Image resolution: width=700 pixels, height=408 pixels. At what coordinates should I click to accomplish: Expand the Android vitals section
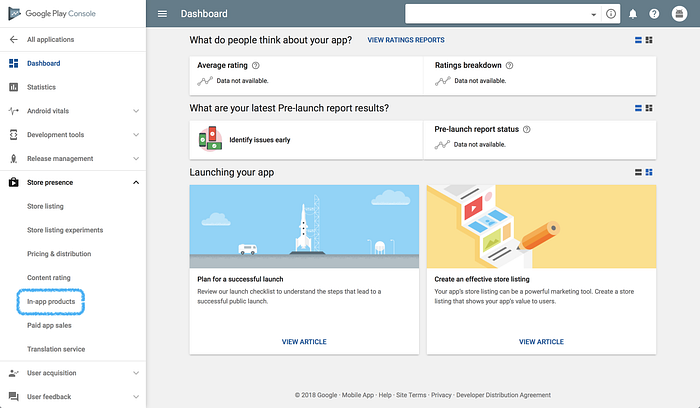136,111
